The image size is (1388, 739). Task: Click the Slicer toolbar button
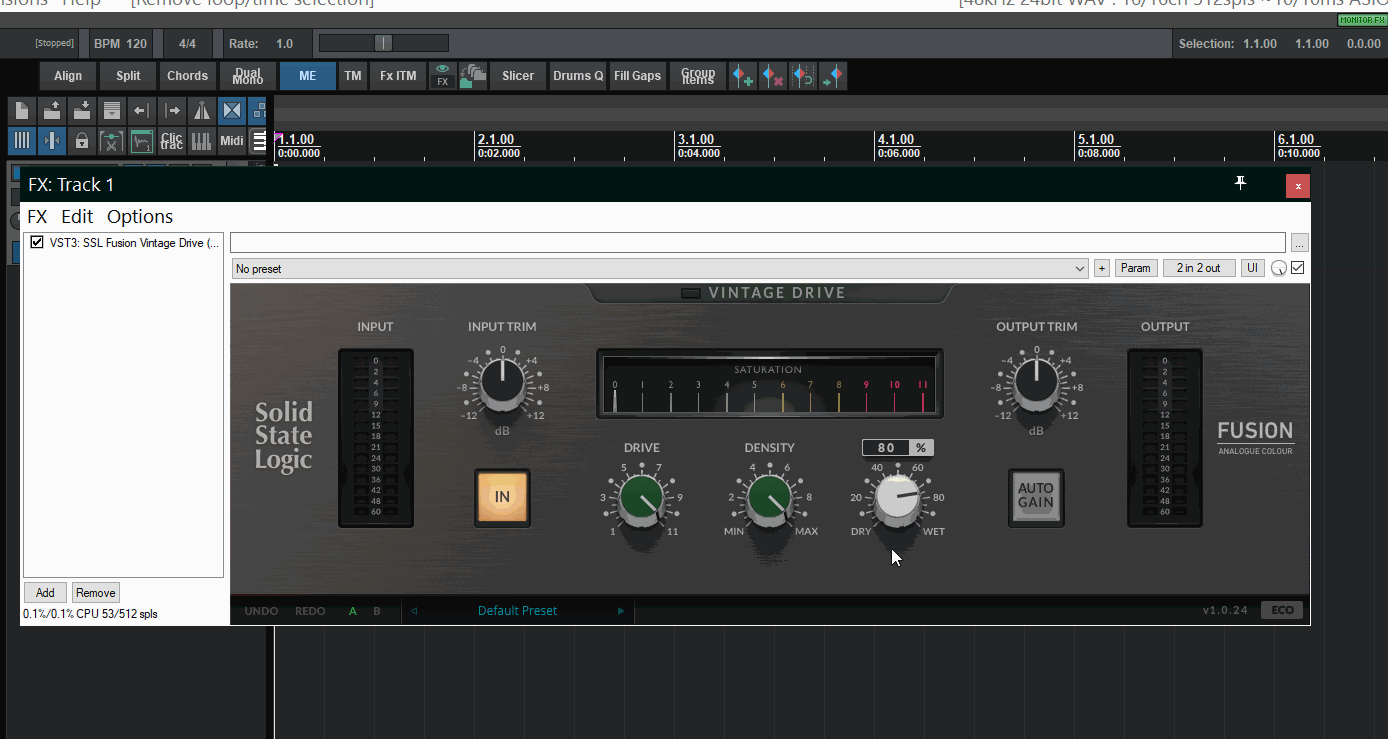(518, 76)
